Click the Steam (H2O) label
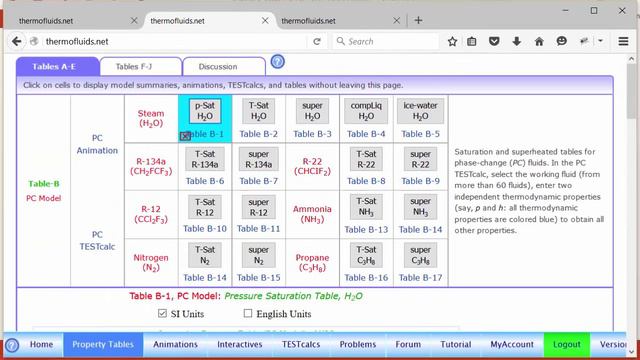This screenshot has height=360, width=640. [x=151, y=118]
